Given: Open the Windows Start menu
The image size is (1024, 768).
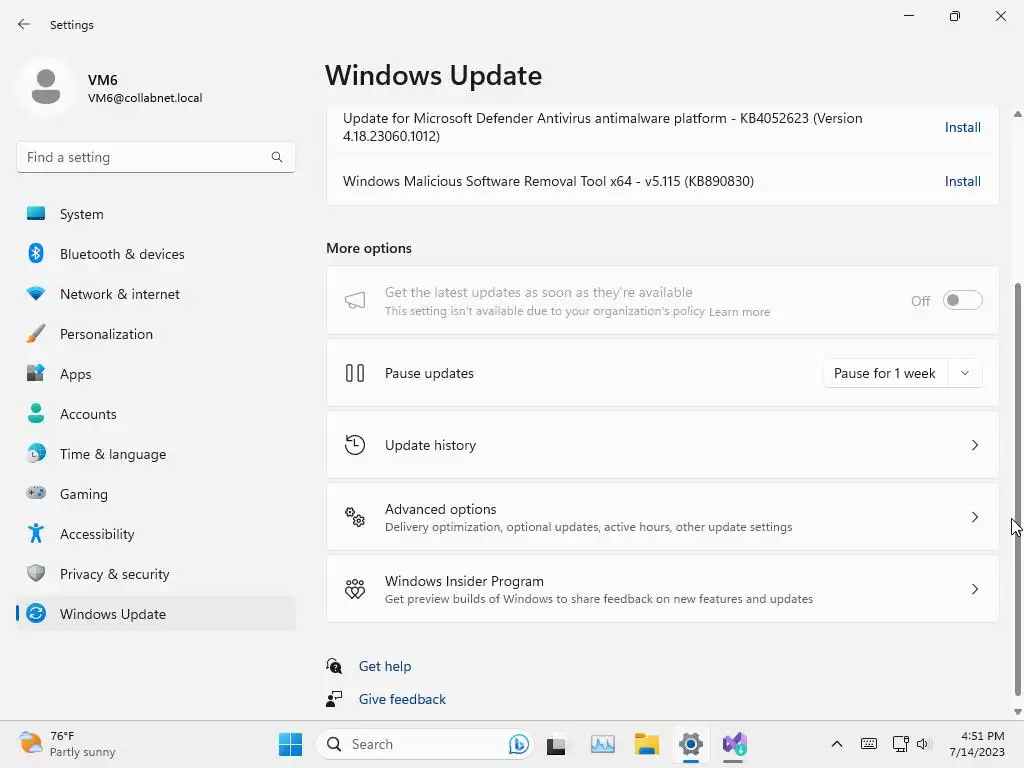Looking at the screenshot, I should tap(291, 744).
